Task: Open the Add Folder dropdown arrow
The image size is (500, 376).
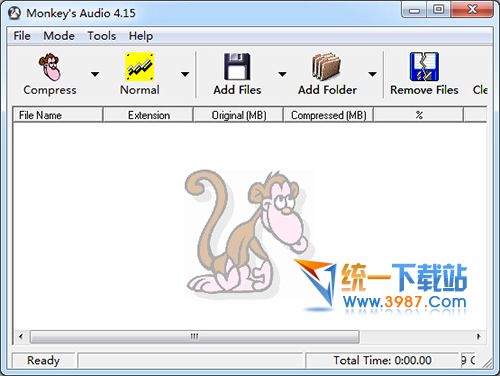Action: coord(372,74)
